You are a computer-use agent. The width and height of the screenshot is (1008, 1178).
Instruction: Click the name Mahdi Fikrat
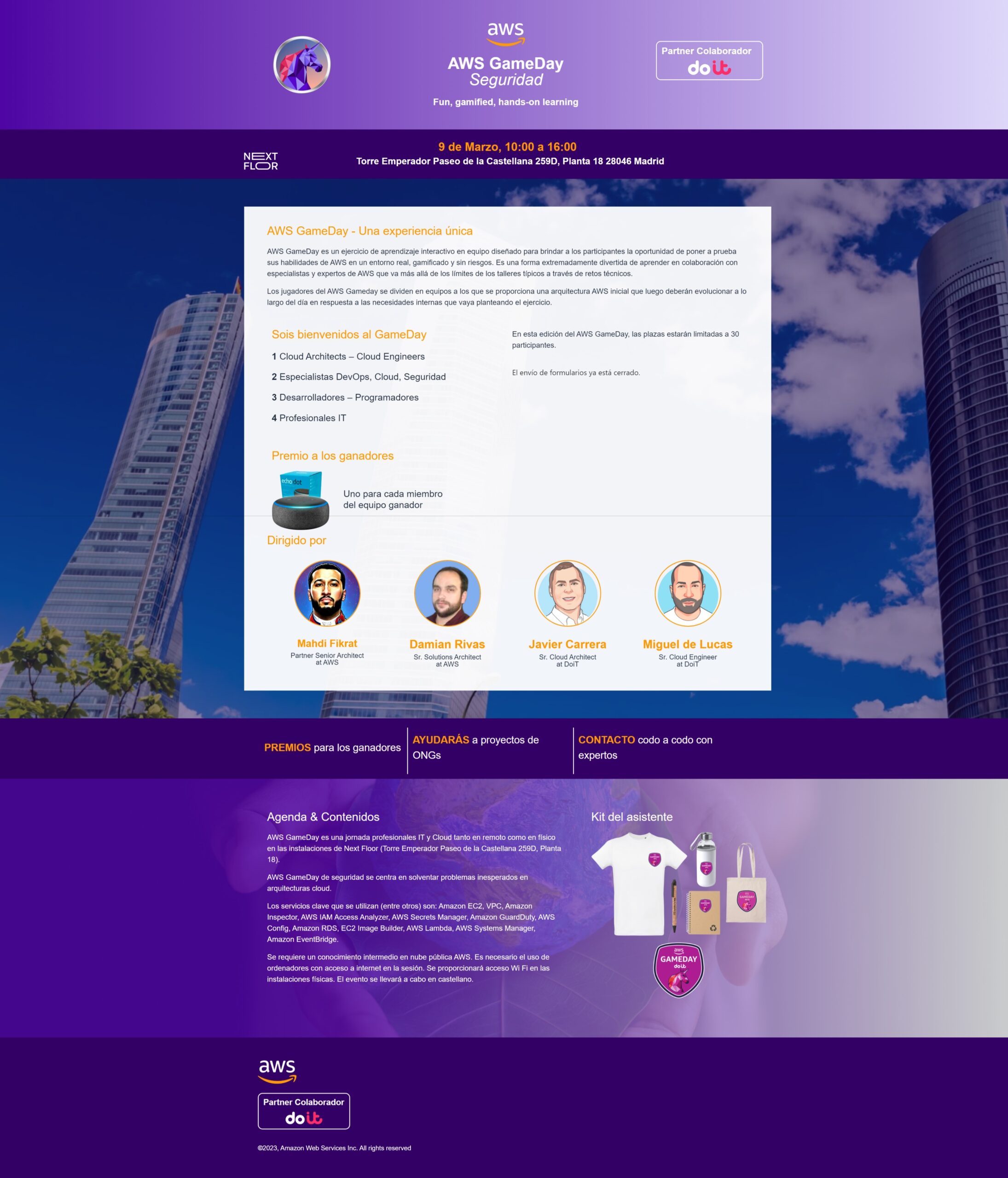[x=327, y=644]
